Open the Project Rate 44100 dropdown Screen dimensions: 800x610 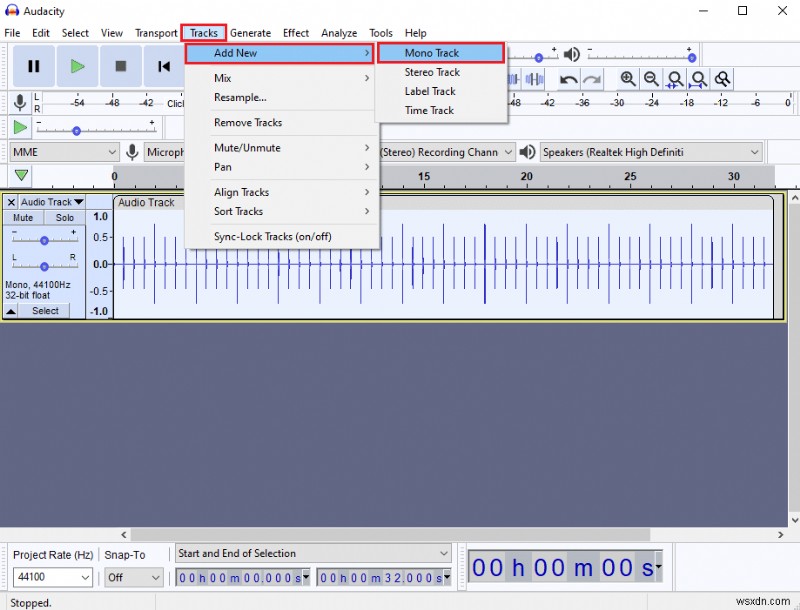pos(53,577)
